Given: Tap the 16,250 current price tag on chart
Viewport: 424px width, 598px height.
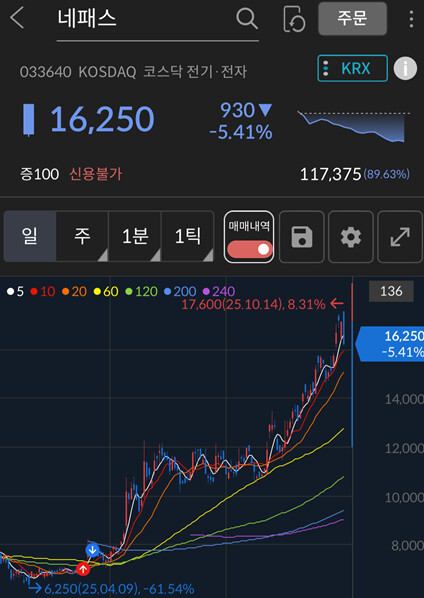Looking at the screenshot, I should tap(389, 344).
